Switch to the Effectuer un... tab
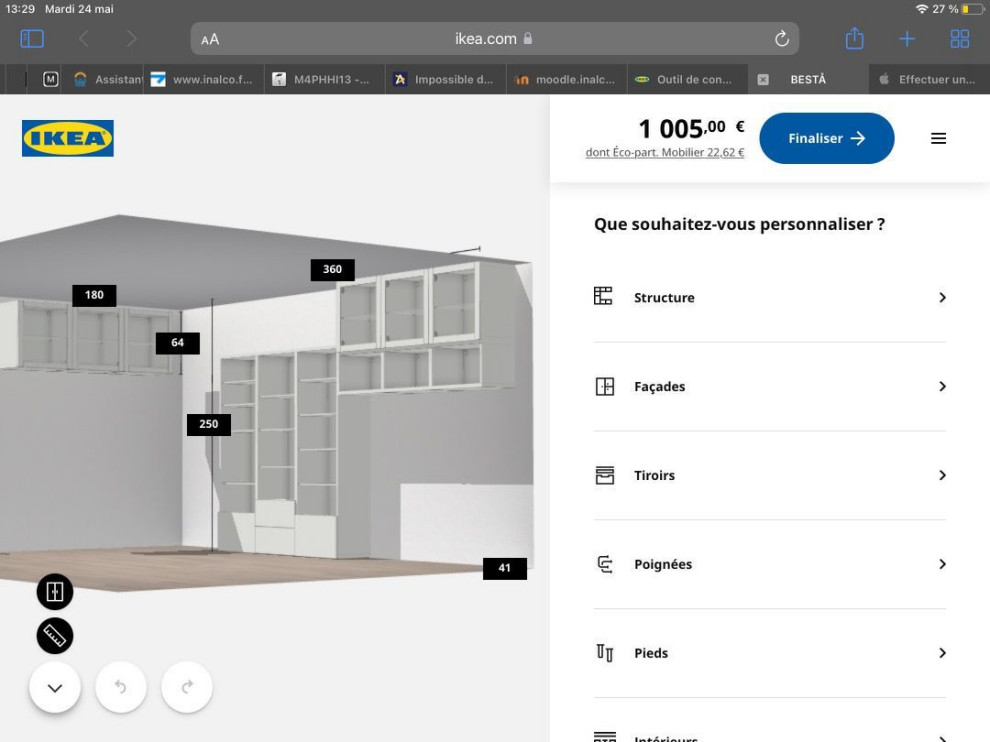 click(929, 80)
